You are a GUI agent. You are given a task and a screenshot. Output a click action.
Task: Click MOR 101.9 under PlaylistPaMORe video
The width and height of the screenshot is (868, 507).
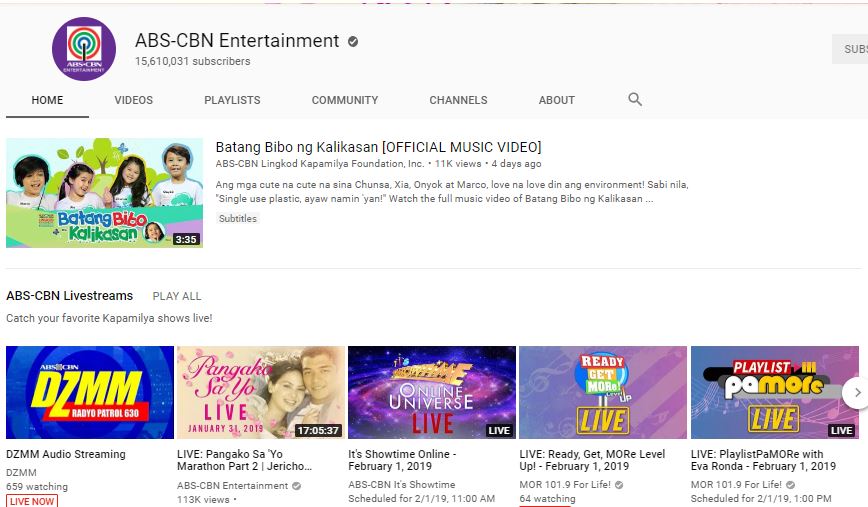point(737,485)
